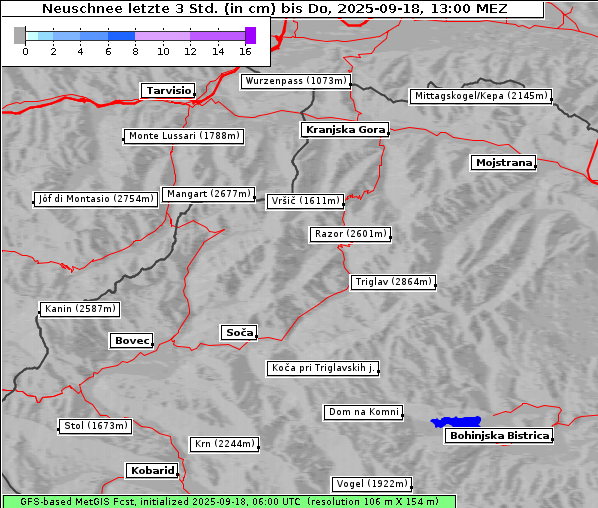The width and height of the screenshot is (598, 508).
Task: Select the Kobarid town label
Action: pyautogui.click(x=152, y=471)
